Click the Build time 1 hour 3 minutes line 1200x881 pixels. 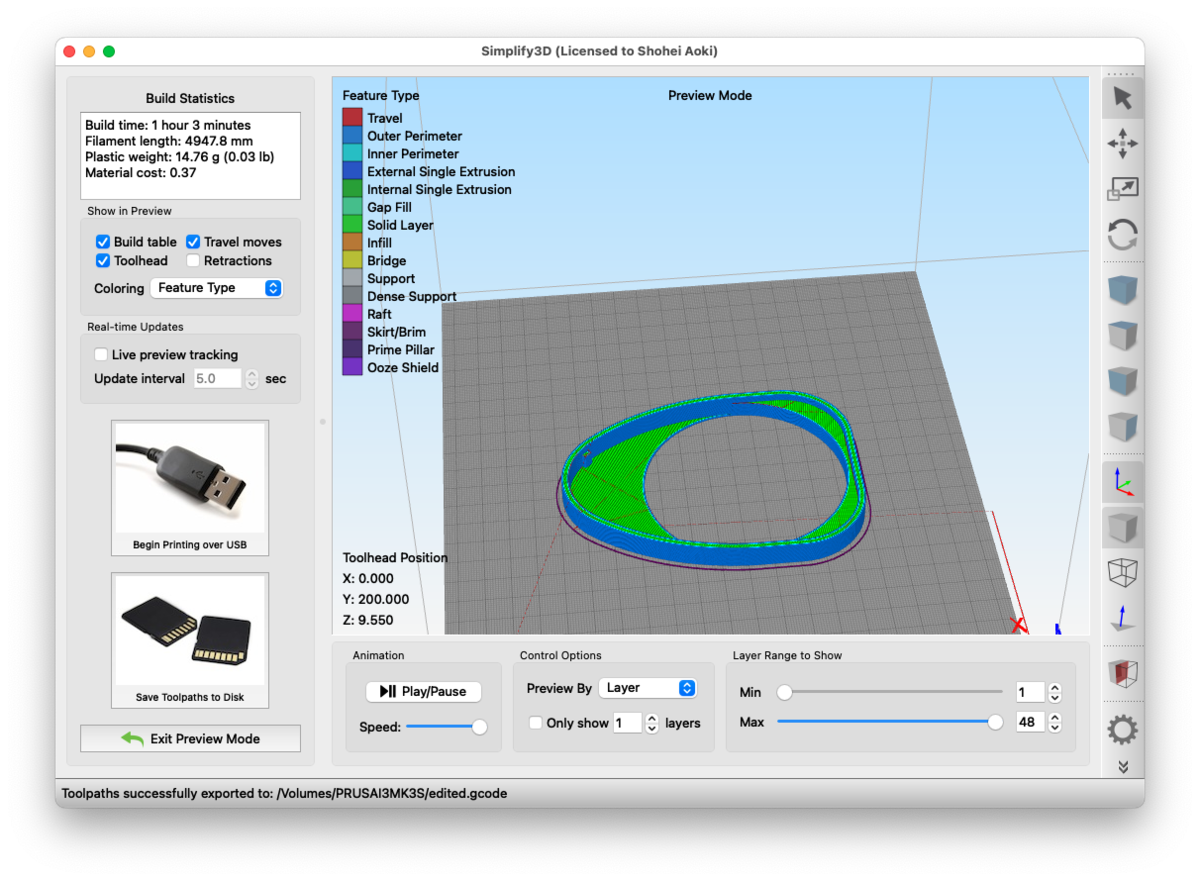coord(168,125)
